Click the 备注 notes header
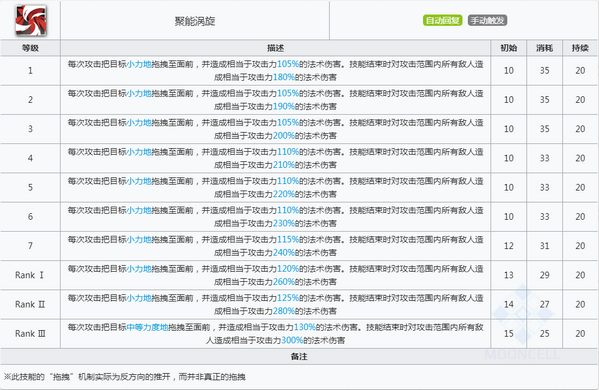The height and width of the screenshot is (390, 599). click(x=299, y=356)
